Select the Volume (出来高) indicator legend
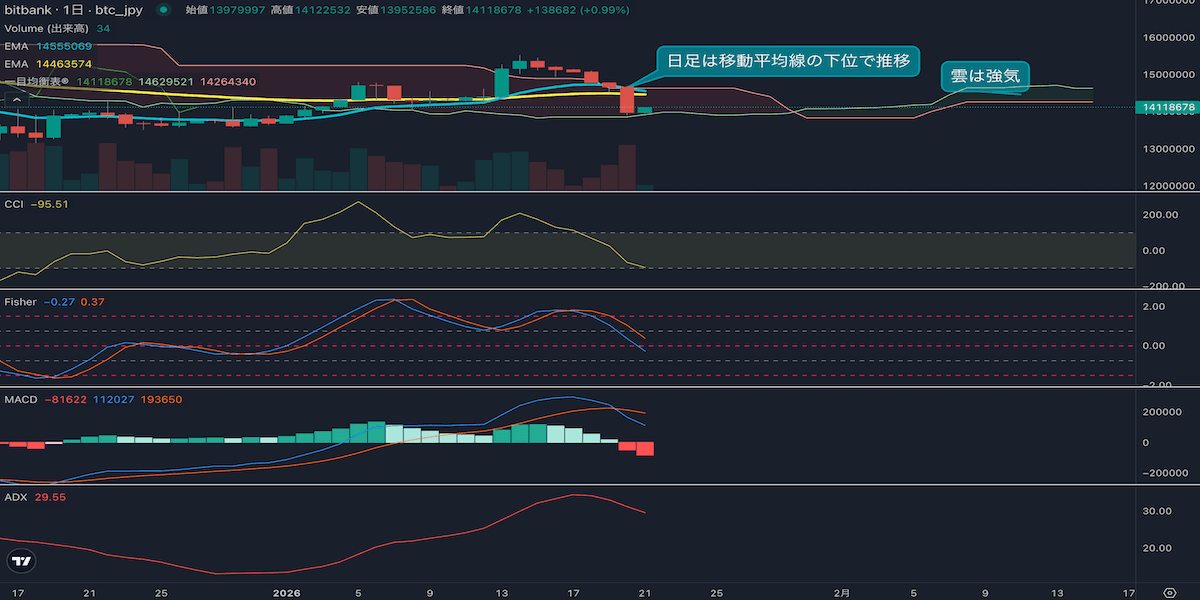1200x600 pixels. point(48,28)
